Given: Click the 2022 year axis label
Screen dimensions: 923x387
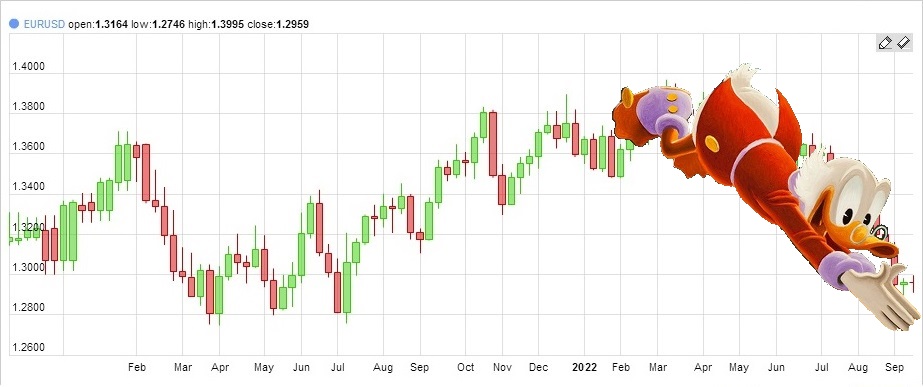Looking at the screenshot, I should [x=585, y=368].
